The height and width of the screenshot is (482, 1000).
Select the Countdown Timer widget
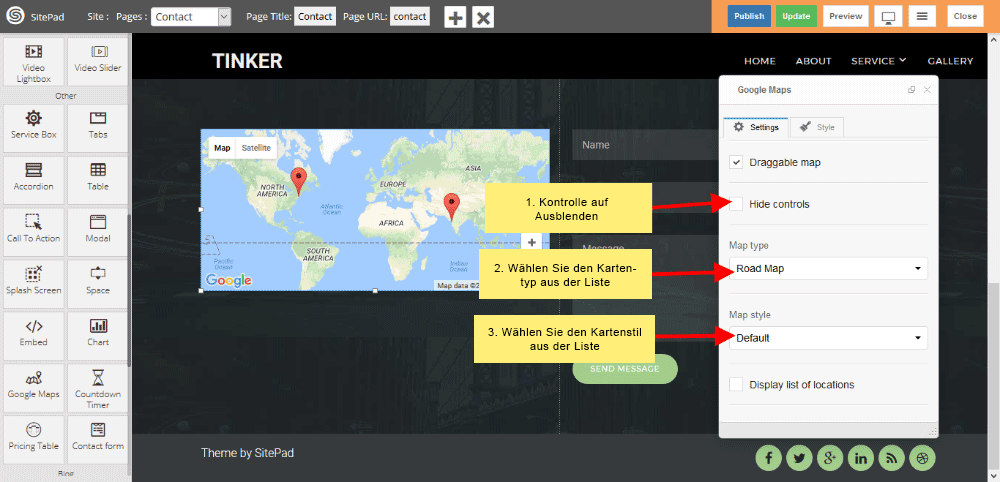pos(98,387)
